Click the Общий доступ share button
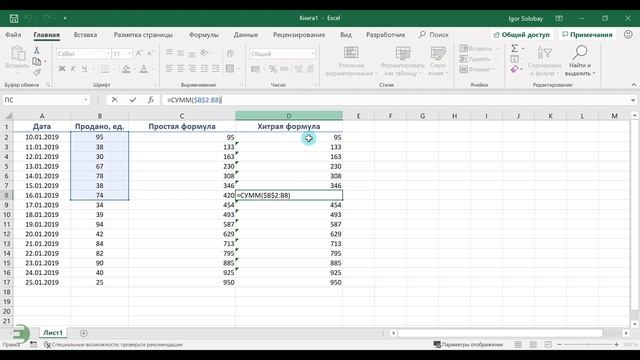Screen dimensions: 640x360 pyautogui.click(x=522, y=35)
